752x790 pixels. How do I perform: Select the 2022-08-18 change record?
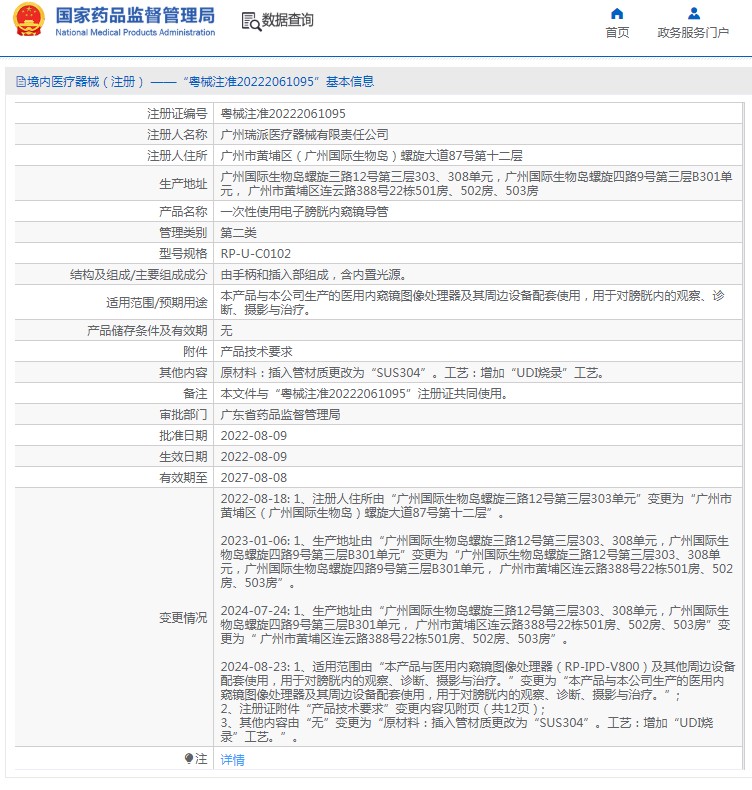pyautogui.click(x=476, y=506)
